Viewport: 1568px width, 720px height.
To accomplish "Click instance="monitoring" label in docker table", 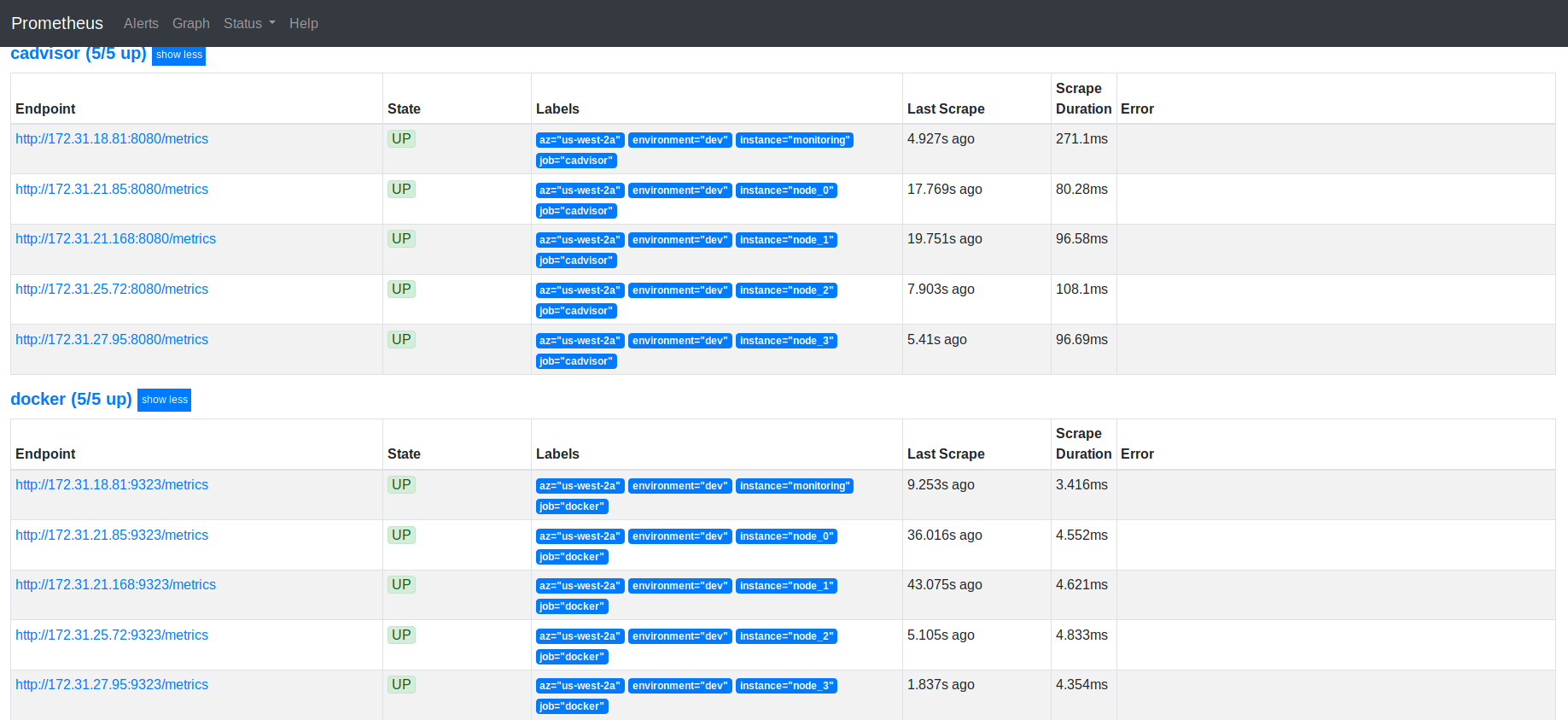I will tap(795, 486).
